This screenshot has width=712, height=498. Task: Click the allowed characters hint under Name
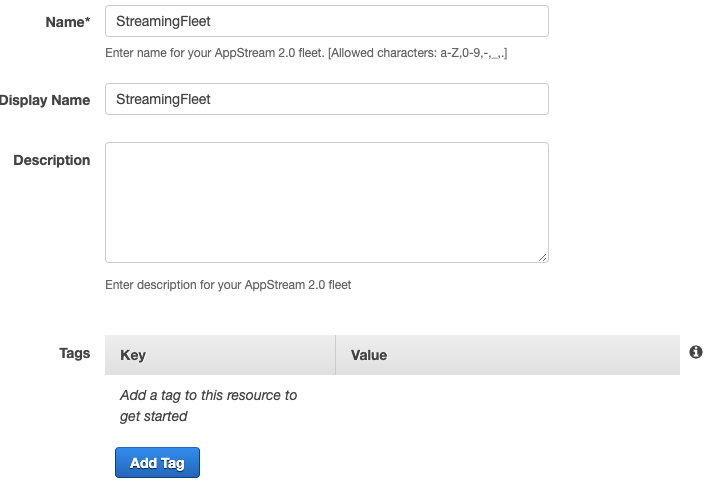coord(312,52)
